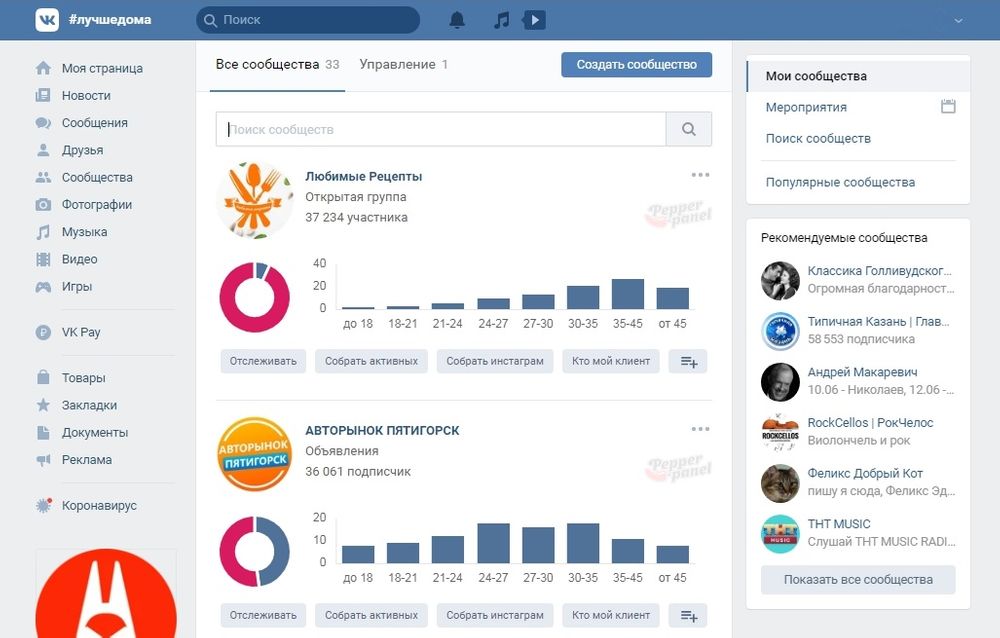Open Друзья in sidebar
The height and width of the screenshot is (638, 1000).
[x=82, y=150]
